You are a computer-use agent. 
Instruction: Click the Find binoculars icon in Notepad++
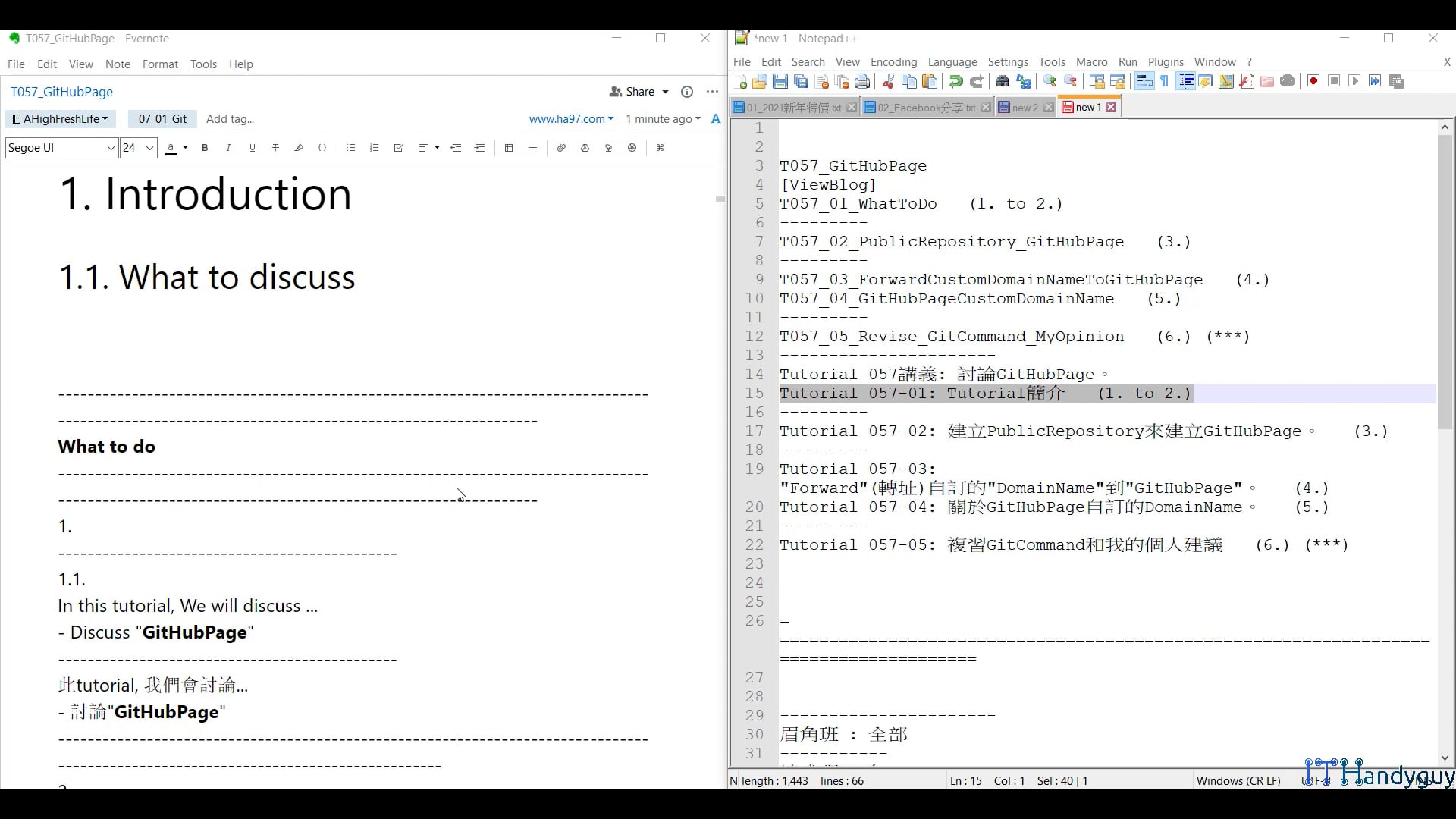click(1002, 81)
